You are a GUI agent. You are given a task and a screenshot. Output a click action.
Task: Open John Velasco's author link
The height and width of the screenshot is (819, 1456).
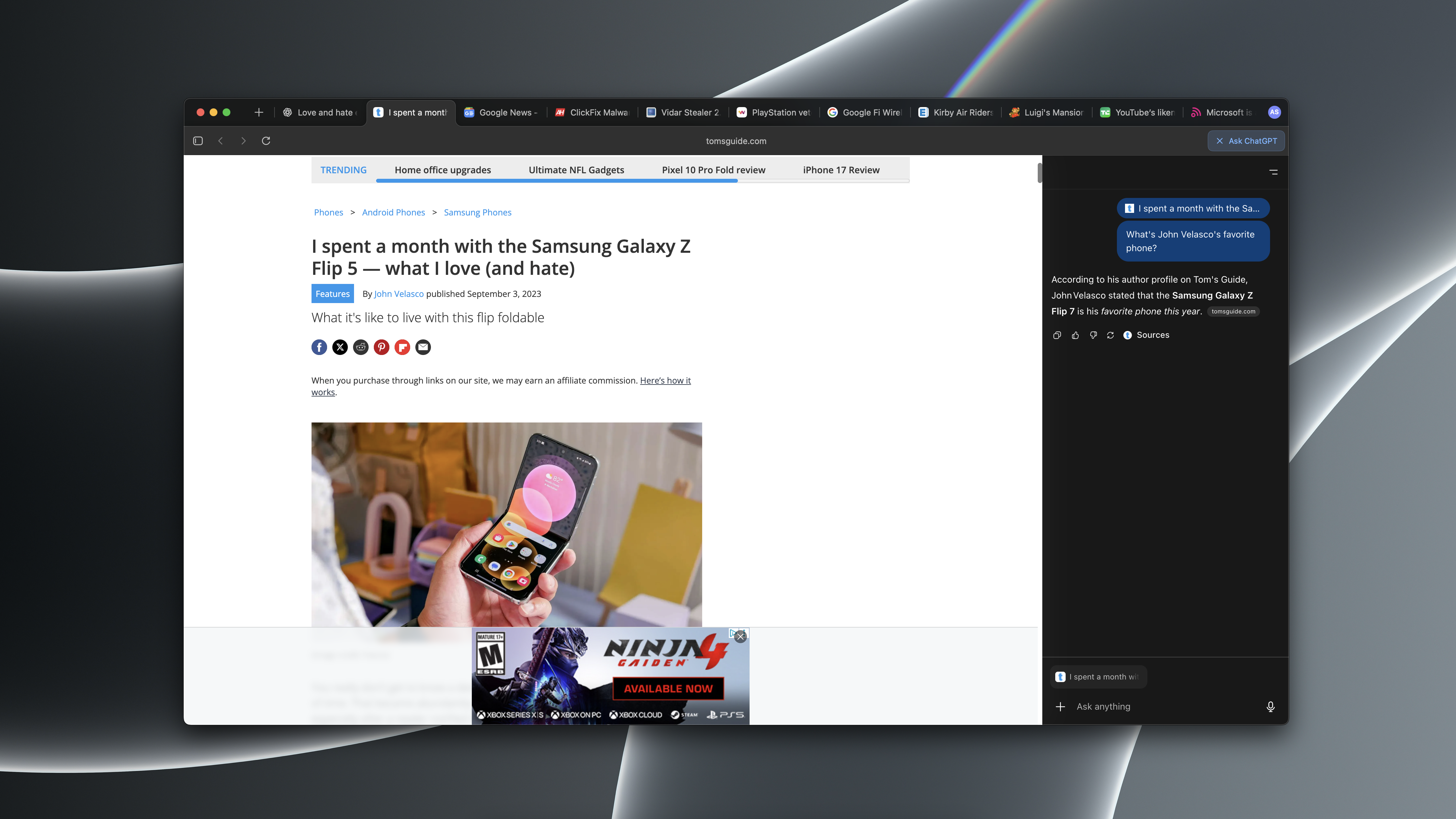click(x=398, y=294)
